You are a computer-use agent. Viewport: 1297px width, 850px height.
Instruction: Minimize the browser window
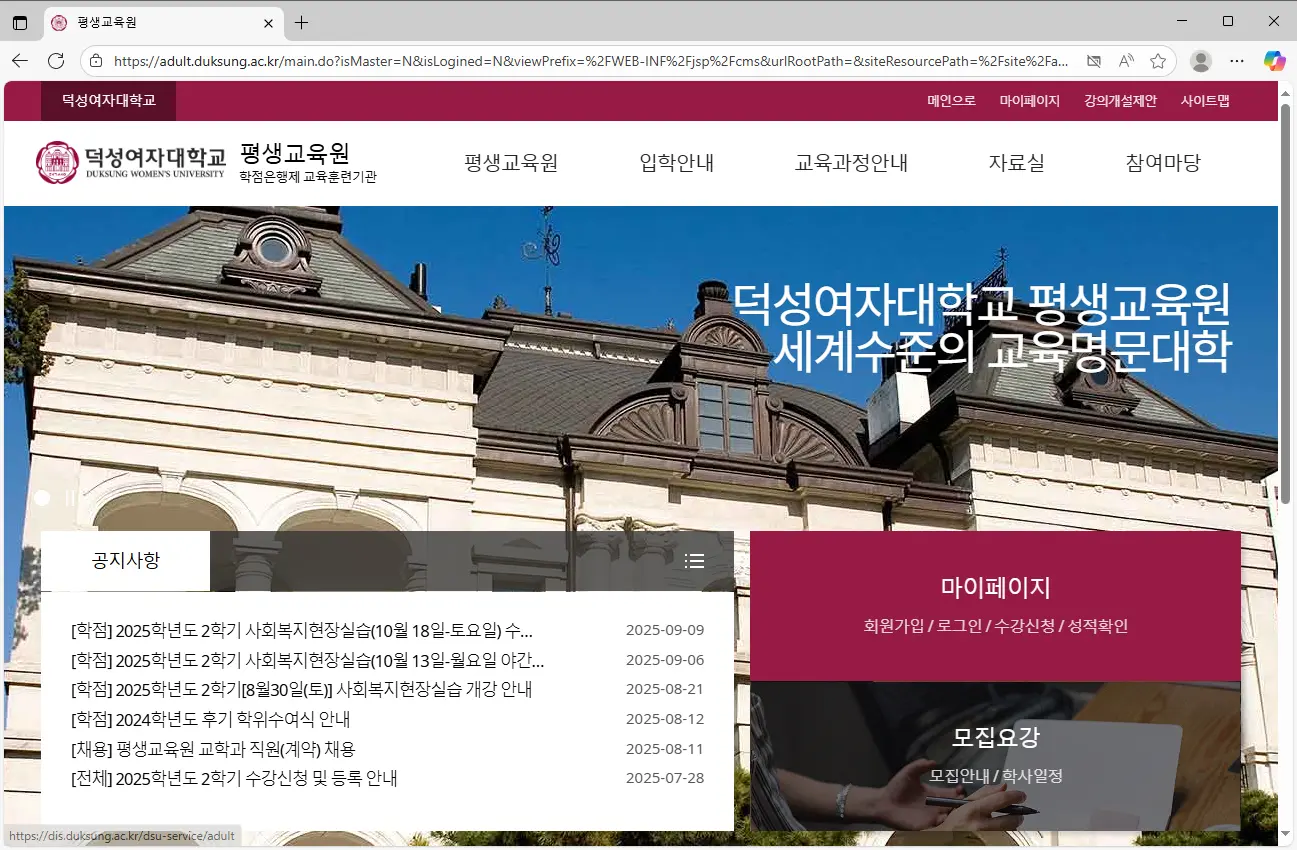(1180, 22)
